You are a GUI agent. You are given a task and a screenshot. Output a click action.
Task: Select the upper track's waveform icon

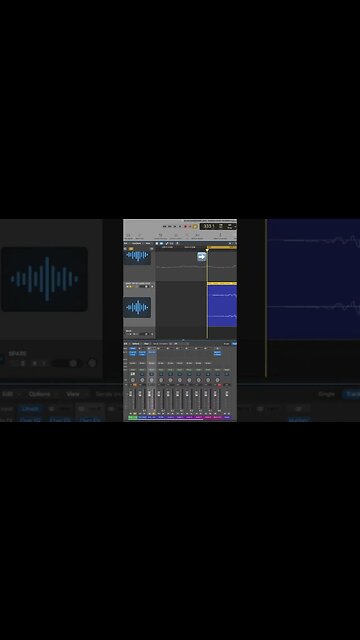(x=138, y=256)
